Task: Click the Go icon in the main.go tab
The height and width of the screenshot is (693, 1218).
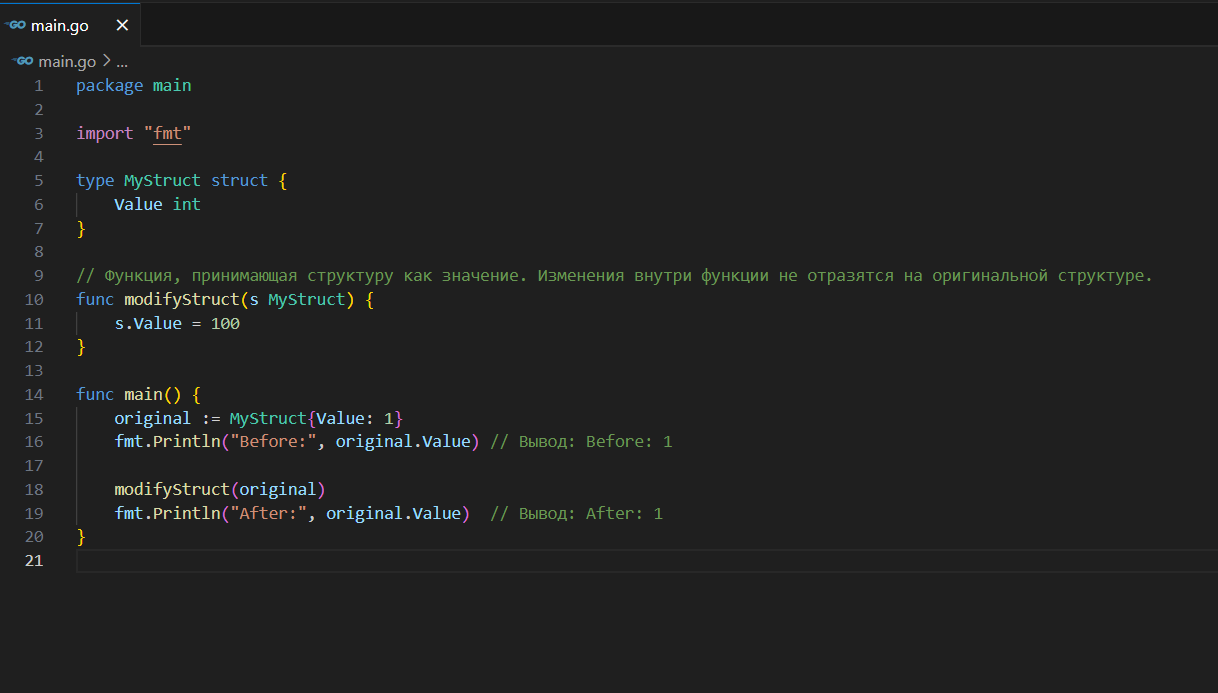Action: (x=16, y=25)
